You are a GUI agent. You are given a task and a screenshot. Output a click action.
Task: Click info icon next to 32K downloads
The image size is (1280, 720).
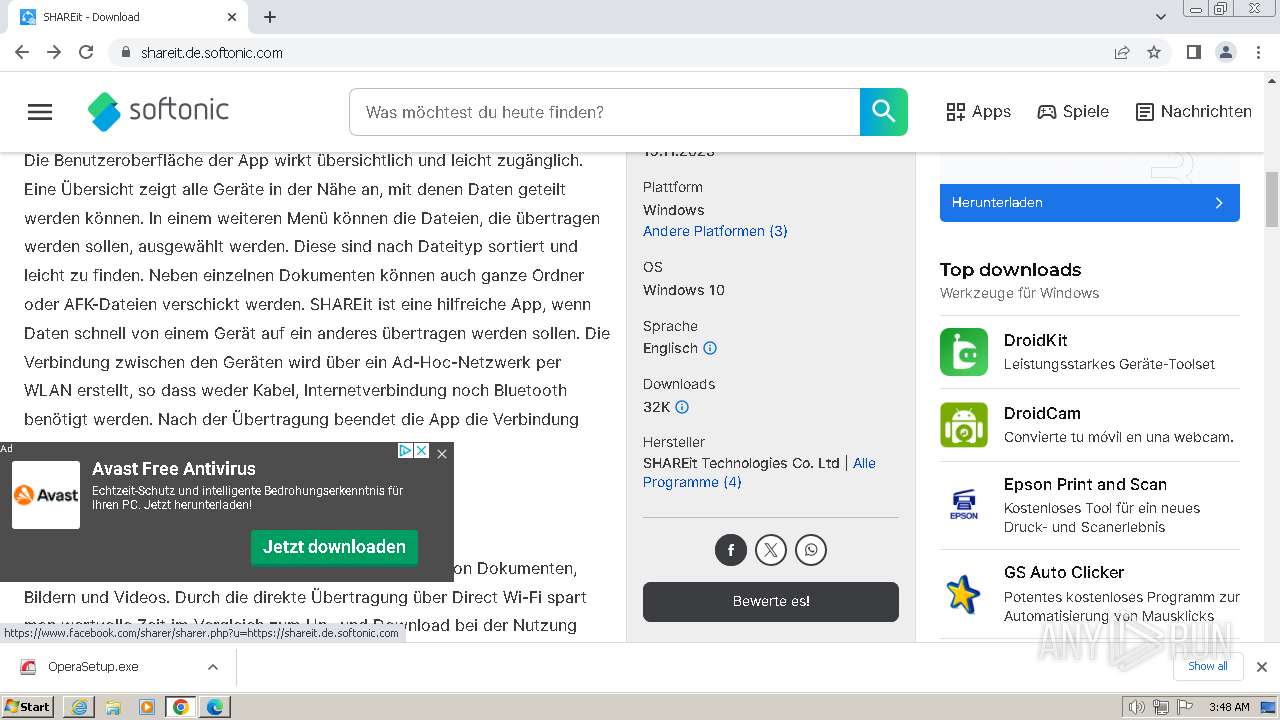click(682, 407)
